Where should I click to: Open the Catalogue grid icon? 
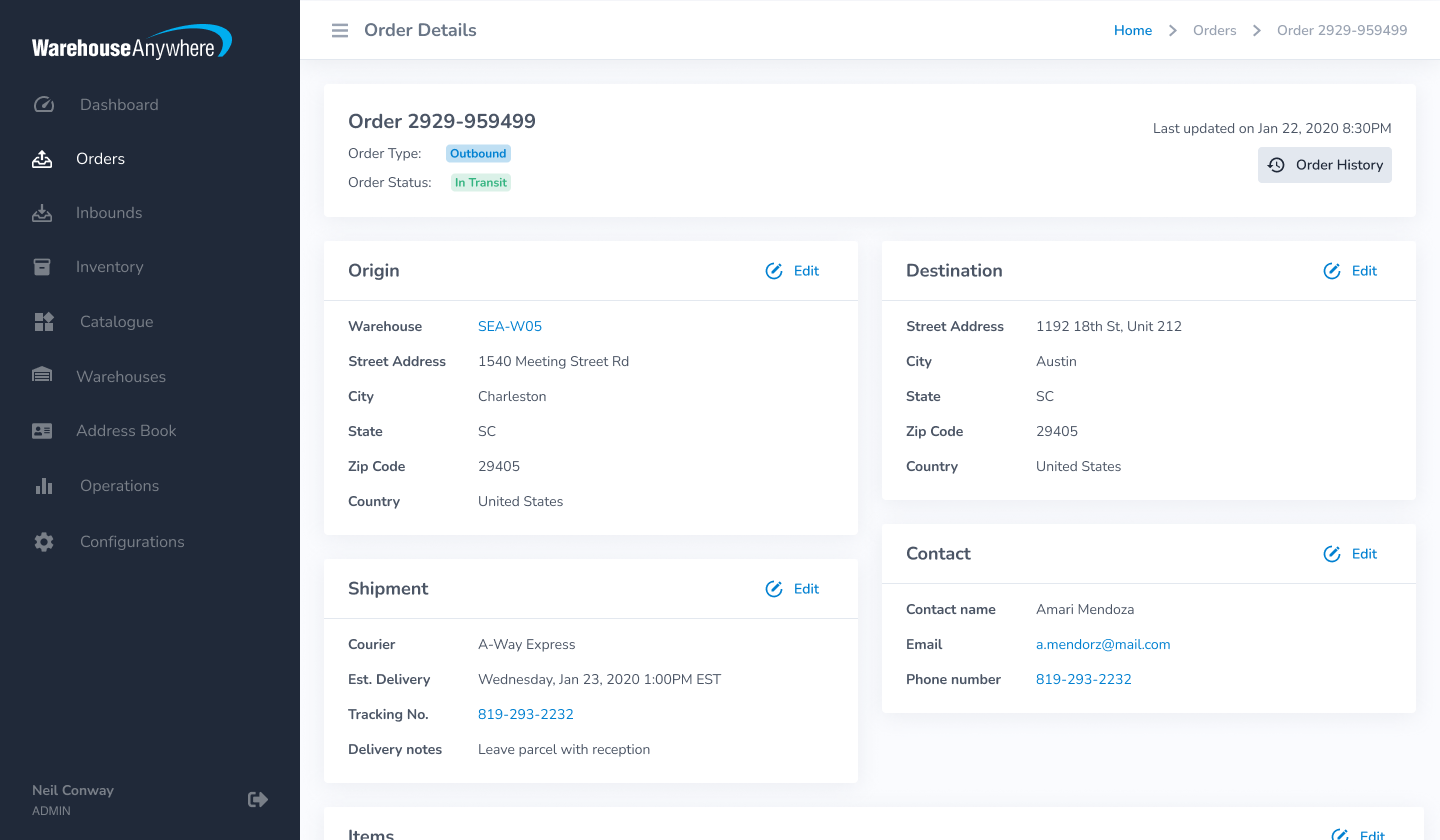44,321
